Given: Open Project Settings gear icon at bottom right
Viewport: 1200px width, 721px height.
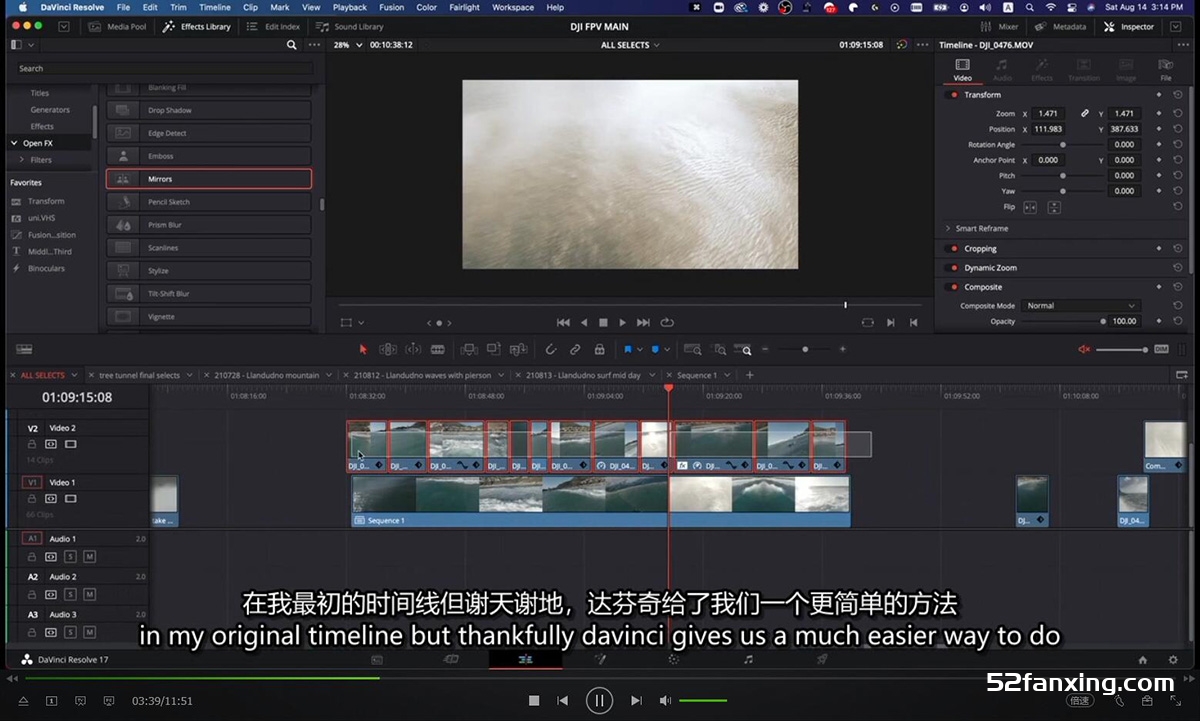Looking at the screenshot, I should click(x=1173, y=660).
